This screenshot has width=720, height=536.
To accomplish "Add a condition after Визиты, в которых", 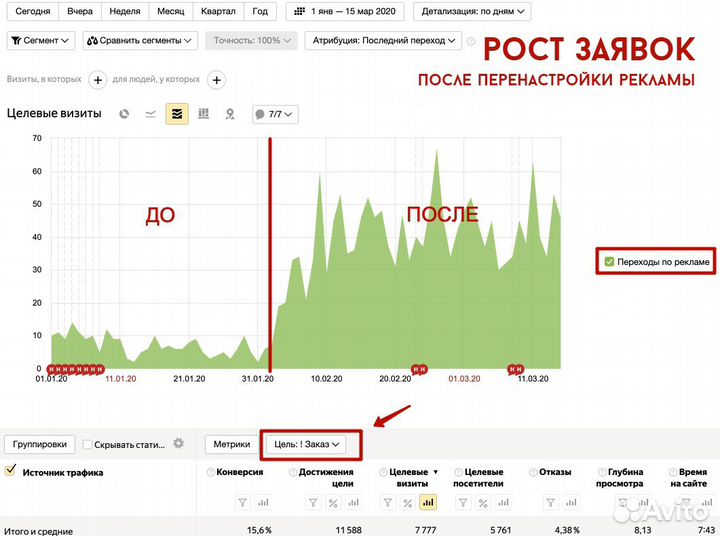I will [x=97, y=80].
